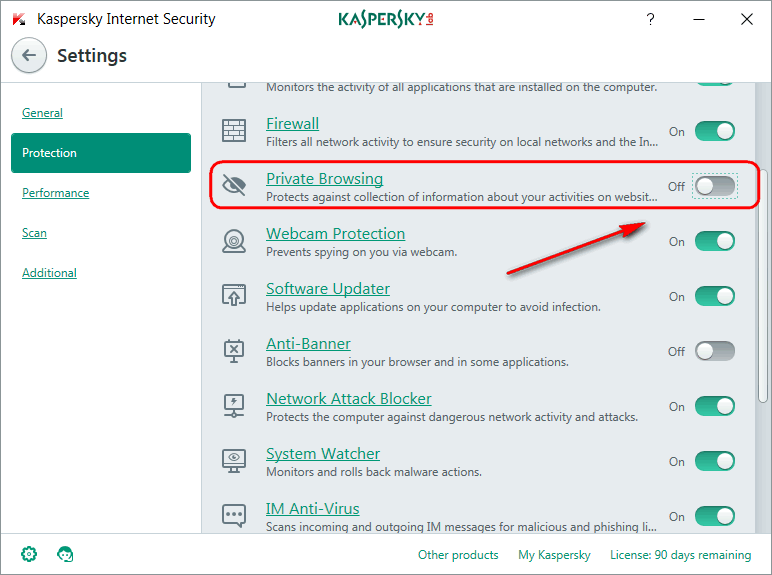Click the Kaspersky app icon in title bar
Viewport: 772px width, 575px height.
(x=19, y=19)
